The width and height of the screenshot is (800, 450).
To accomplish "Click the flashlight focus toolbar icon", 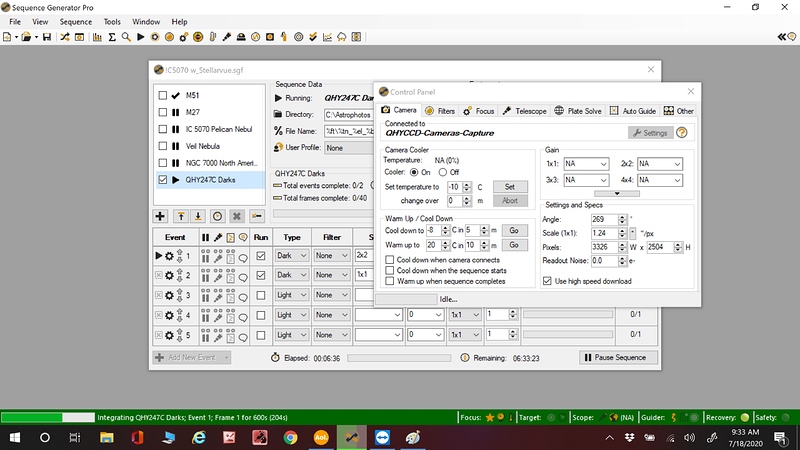I will [x=227, y=37].
